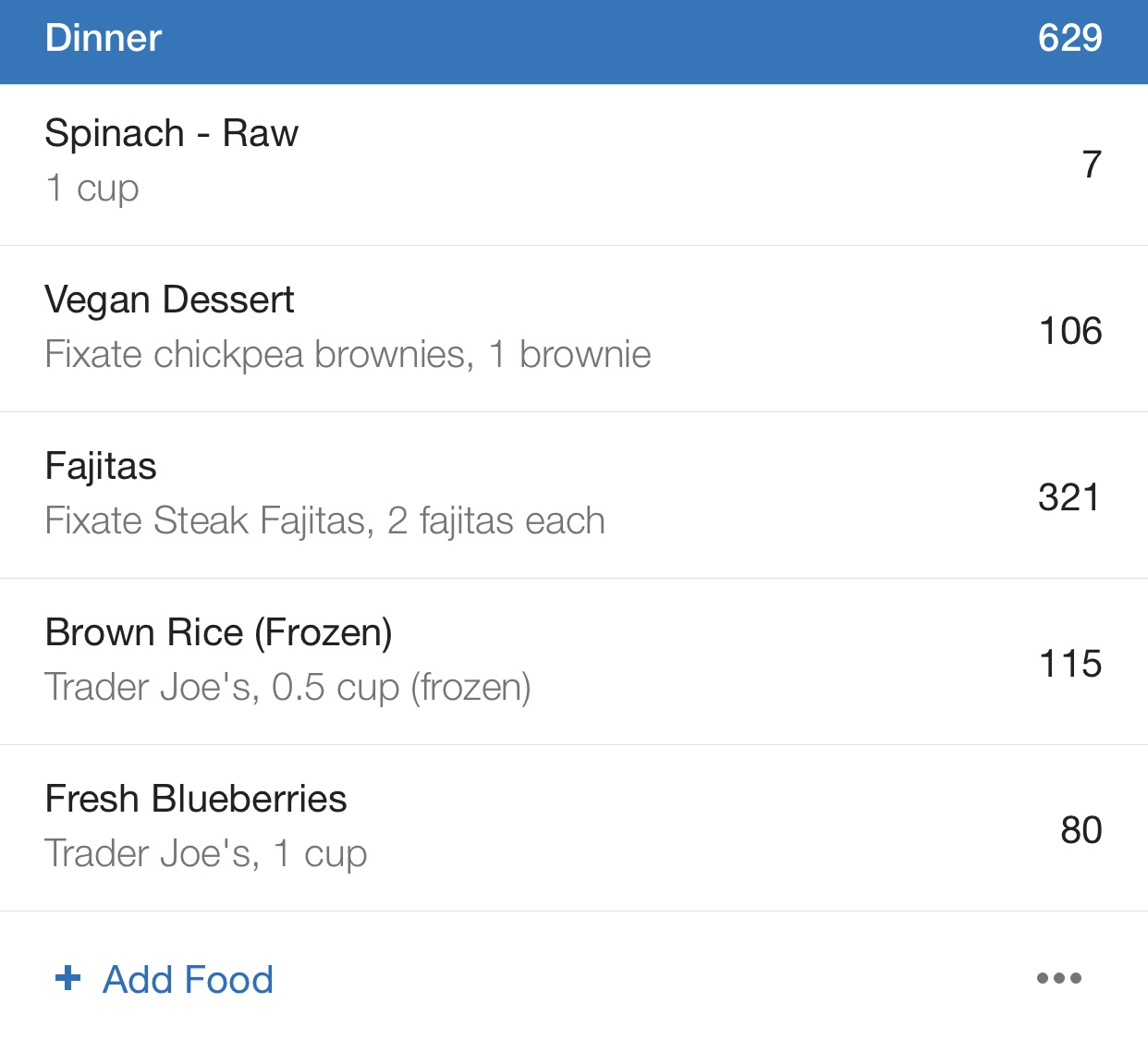This screenshot has width=1148, height=1040.
Task: Open the Spinach - Raw entry
Action: [x=574, y=165]
